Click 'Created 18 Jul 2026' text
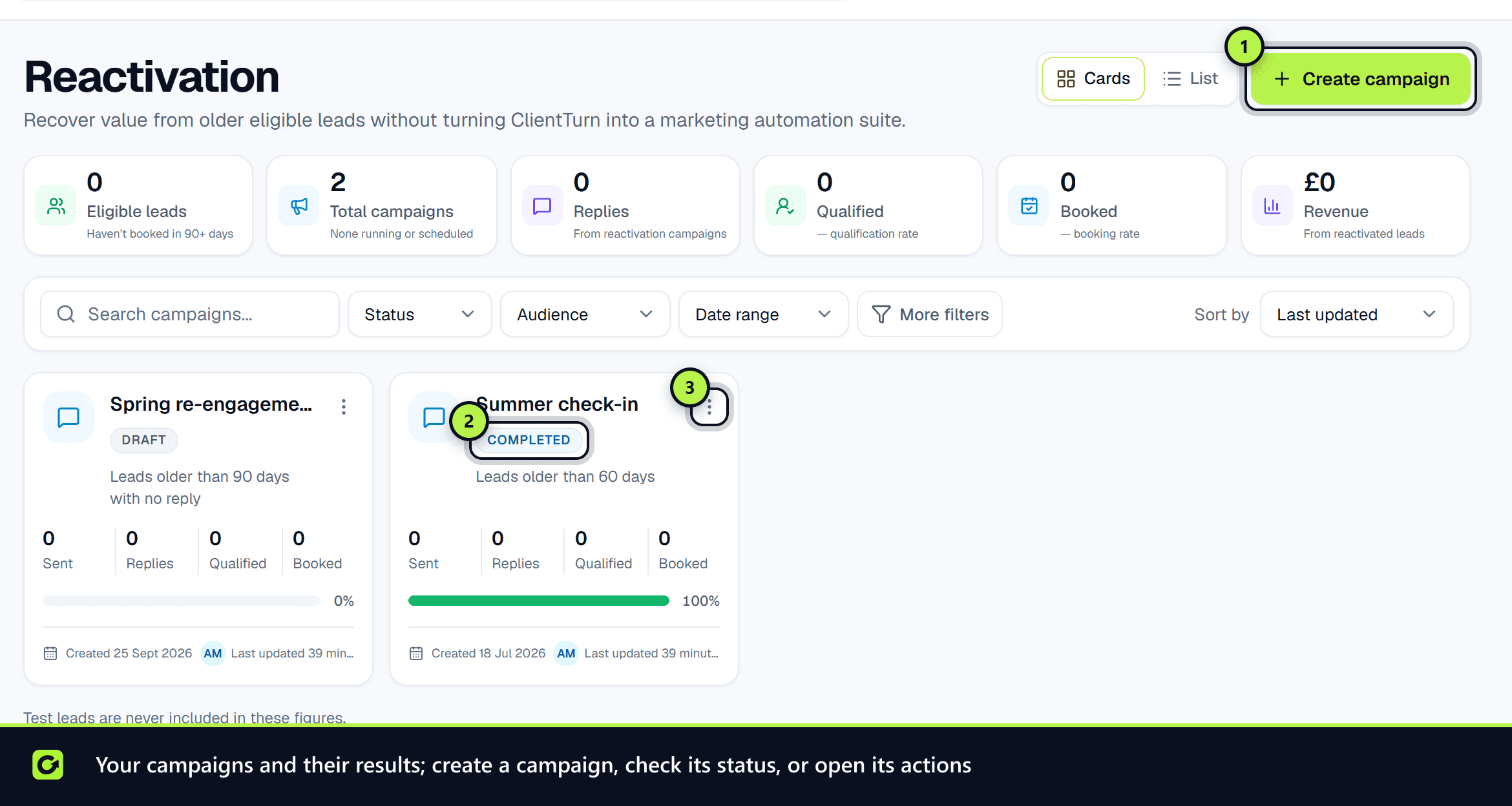Screen dimensions: 1512x806 click(x=488, y=653)
